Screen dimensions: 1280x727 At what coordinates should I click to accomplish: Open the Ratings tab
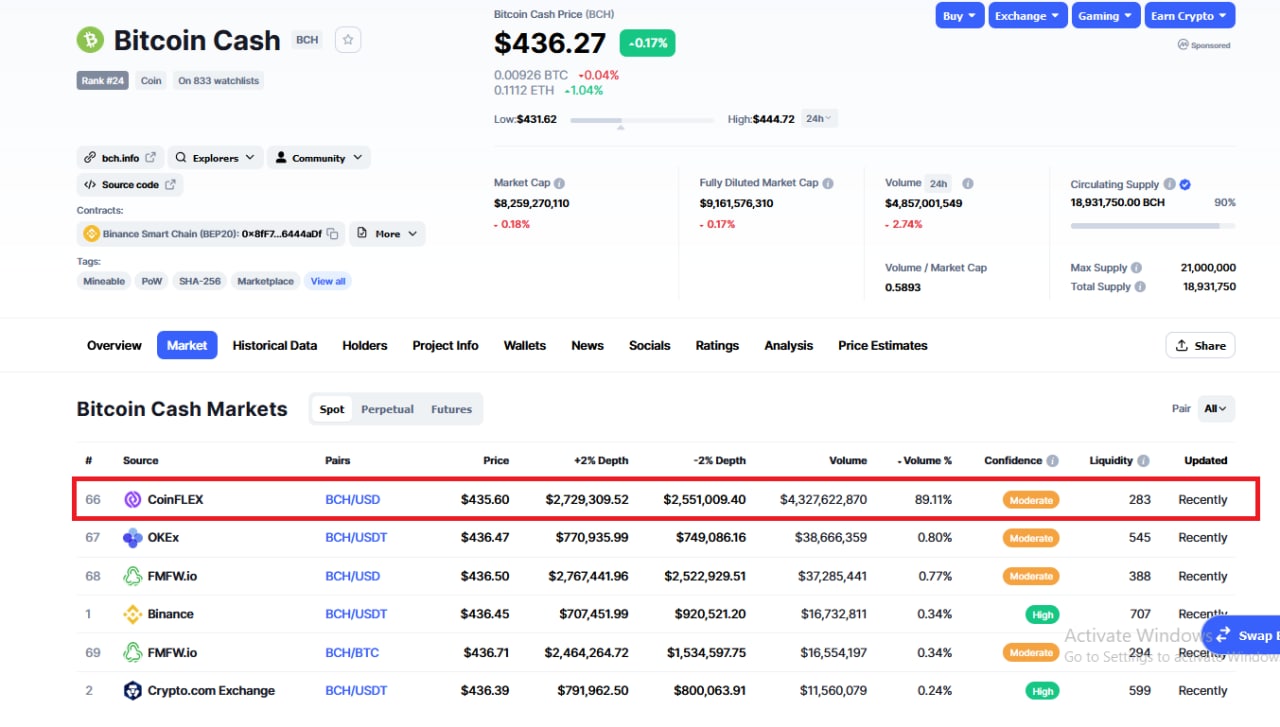[717, 345]
